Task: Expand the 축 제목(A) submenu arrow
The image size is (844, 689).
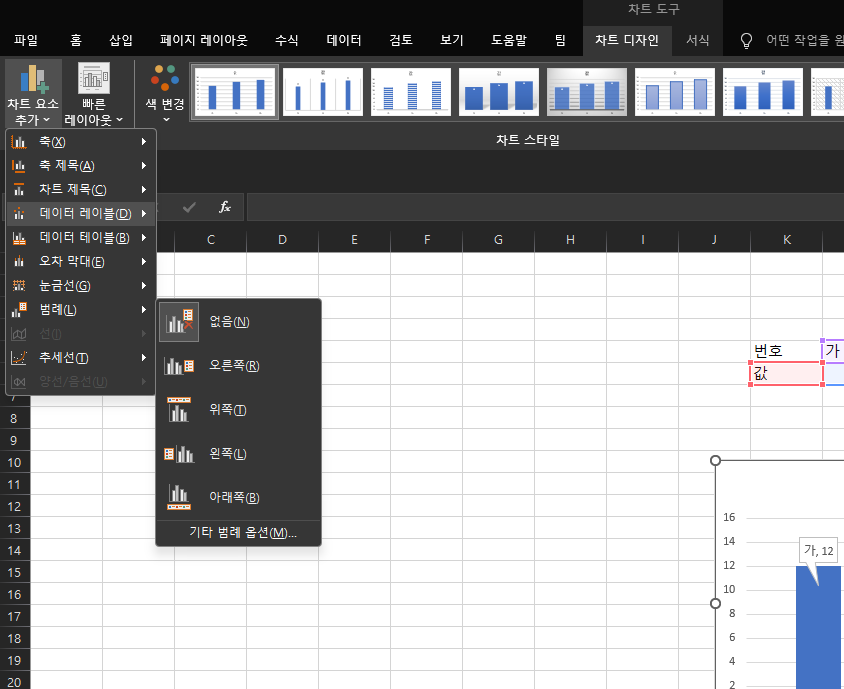Action: [x=144, y=165]
